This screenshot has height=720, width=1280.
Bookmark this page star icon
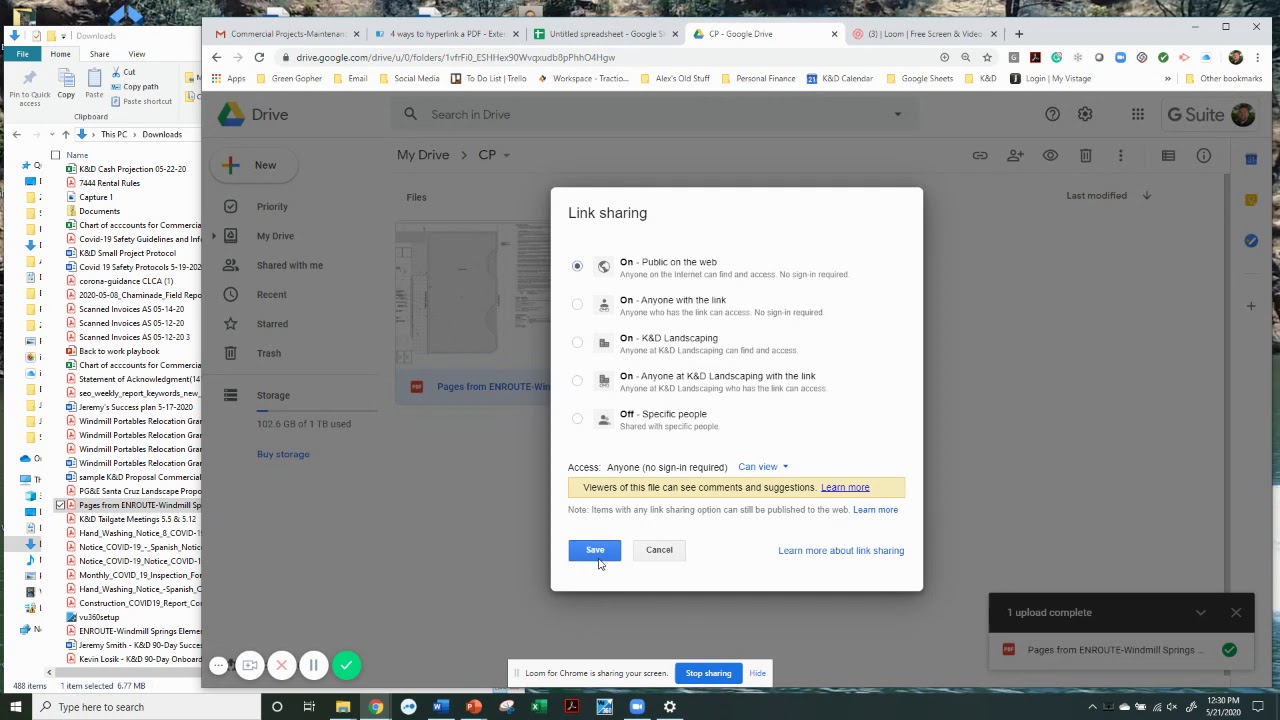[x=987, y=57]
